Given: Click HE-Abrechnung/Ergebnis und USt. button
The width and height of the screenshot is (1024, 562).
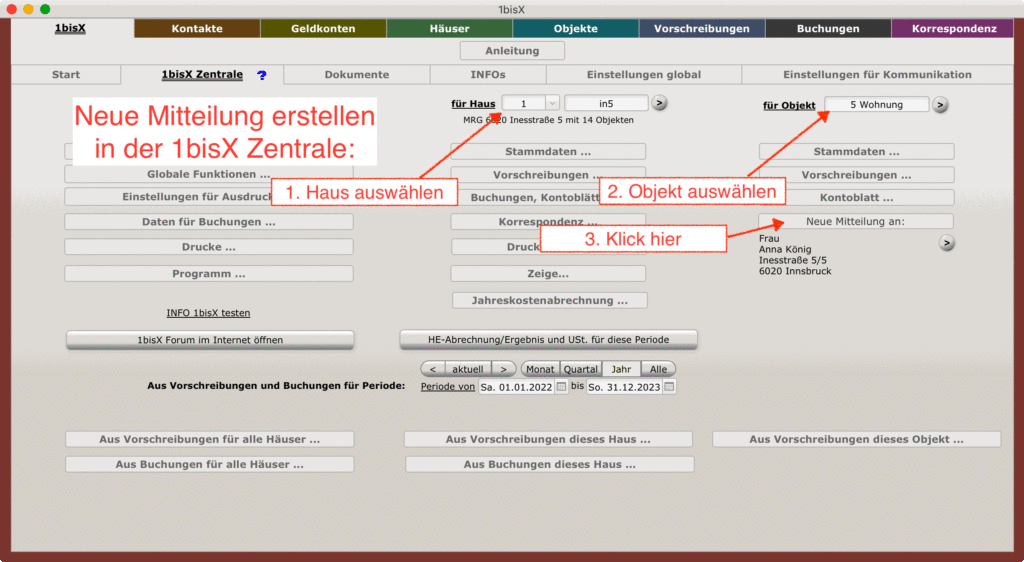Looking at the screenshot, I should [548, 339].
